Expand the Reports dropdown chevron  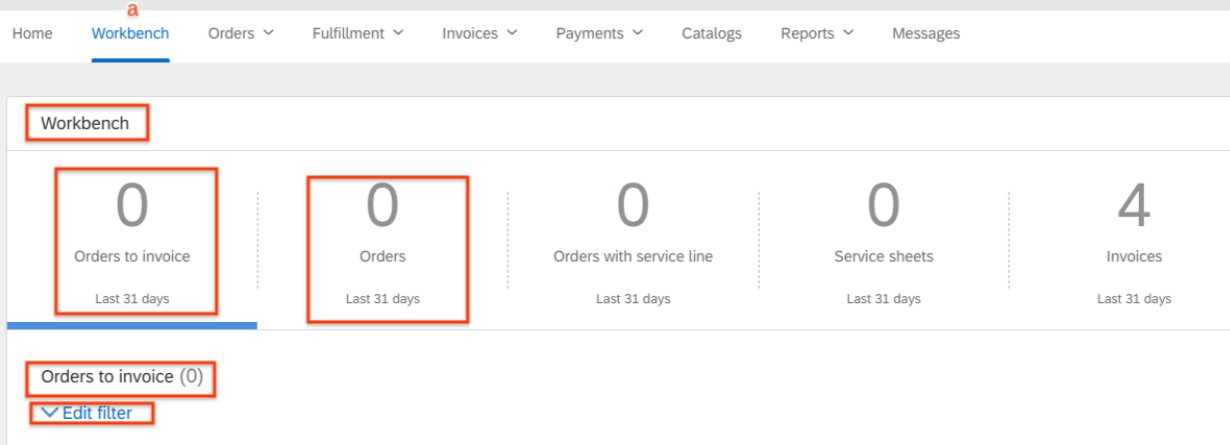click(848, 33)
